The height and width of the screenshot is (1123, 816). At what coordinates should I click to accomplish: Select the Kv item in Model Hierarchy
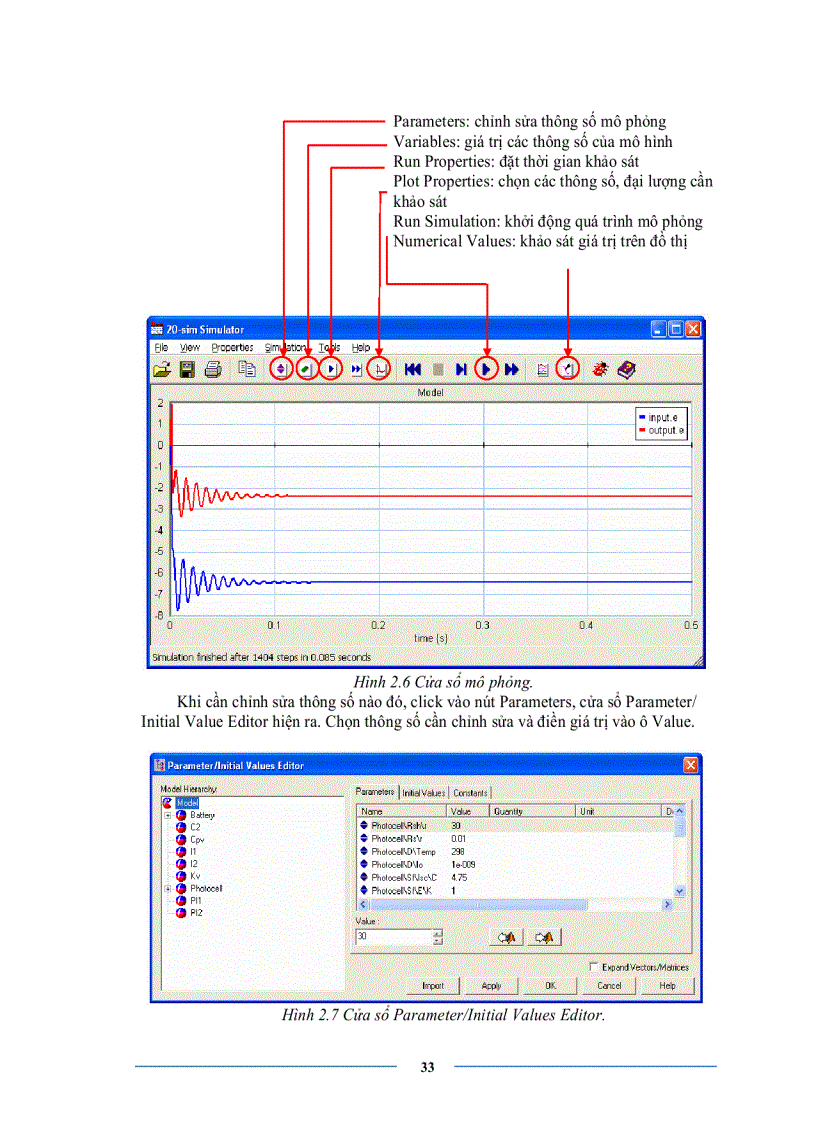tap(193, 876)
